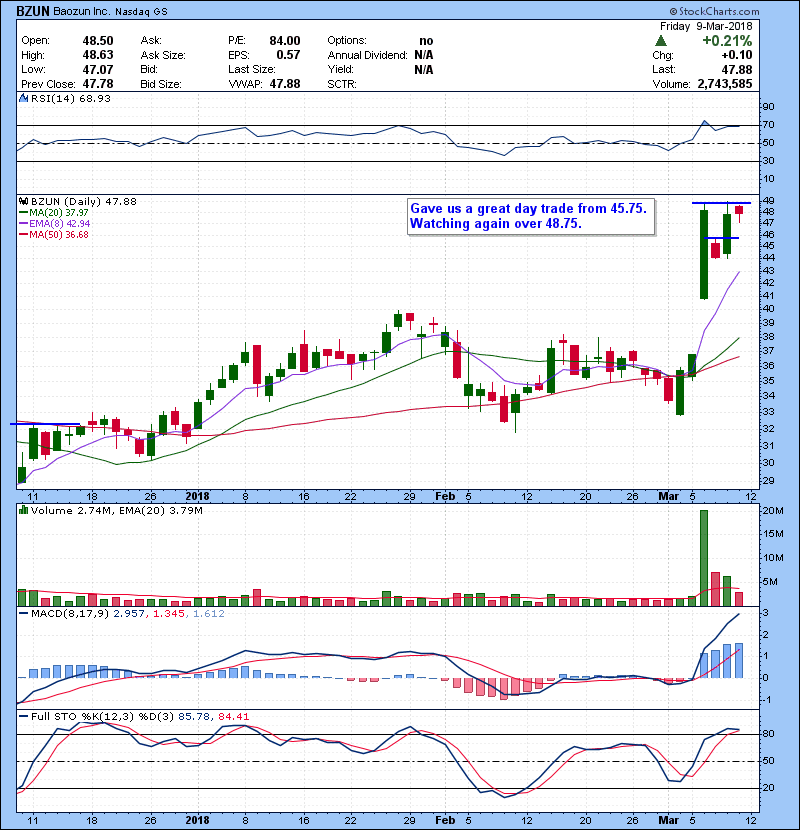Click the candlestick icon before BZUN (Daily)
This screenshot has height=830, width=800.
(23, 202)
